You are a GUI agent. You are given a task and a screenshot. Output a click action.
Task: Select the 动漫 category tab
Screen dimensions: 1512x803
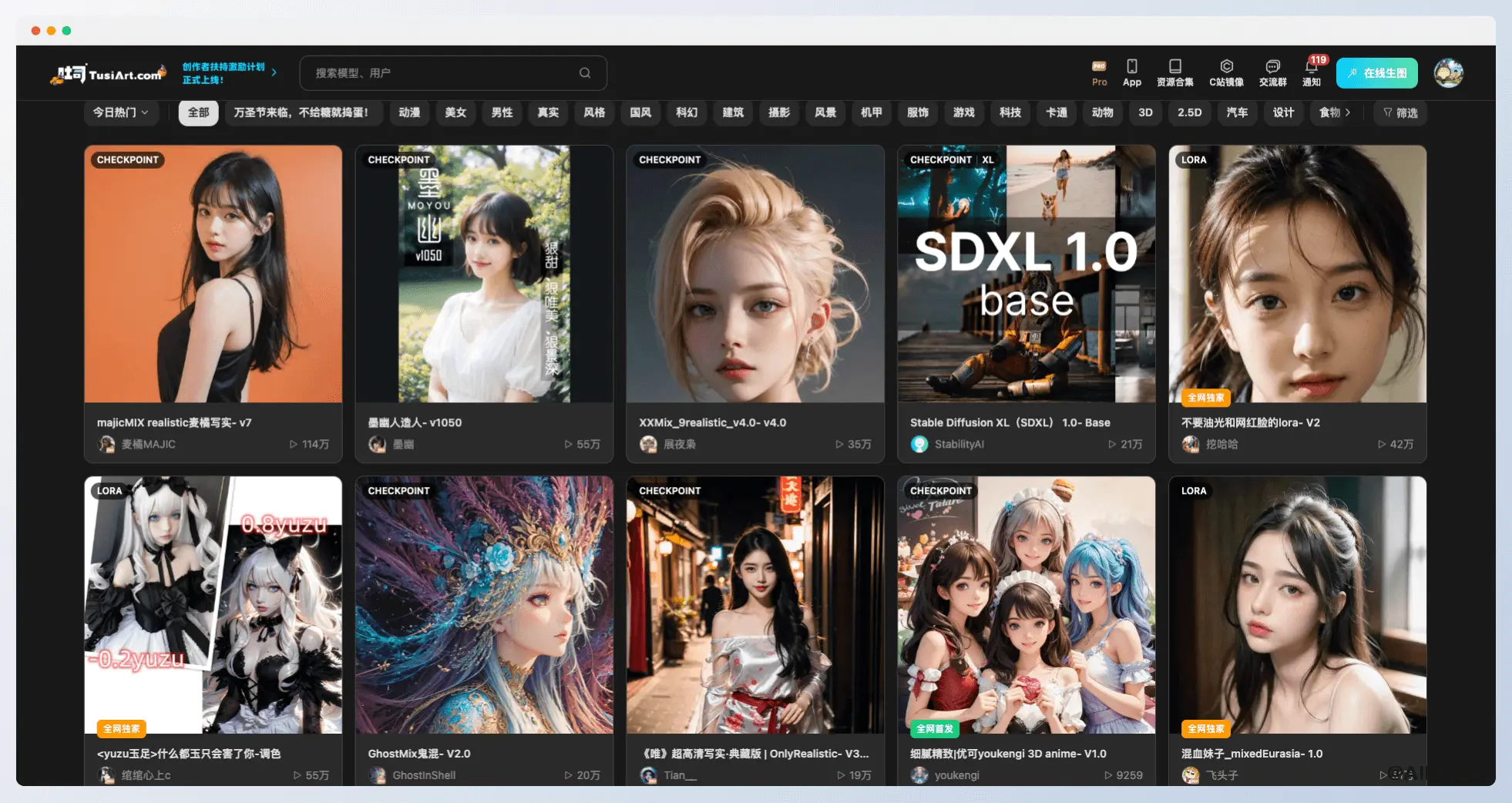click(409, 113)
